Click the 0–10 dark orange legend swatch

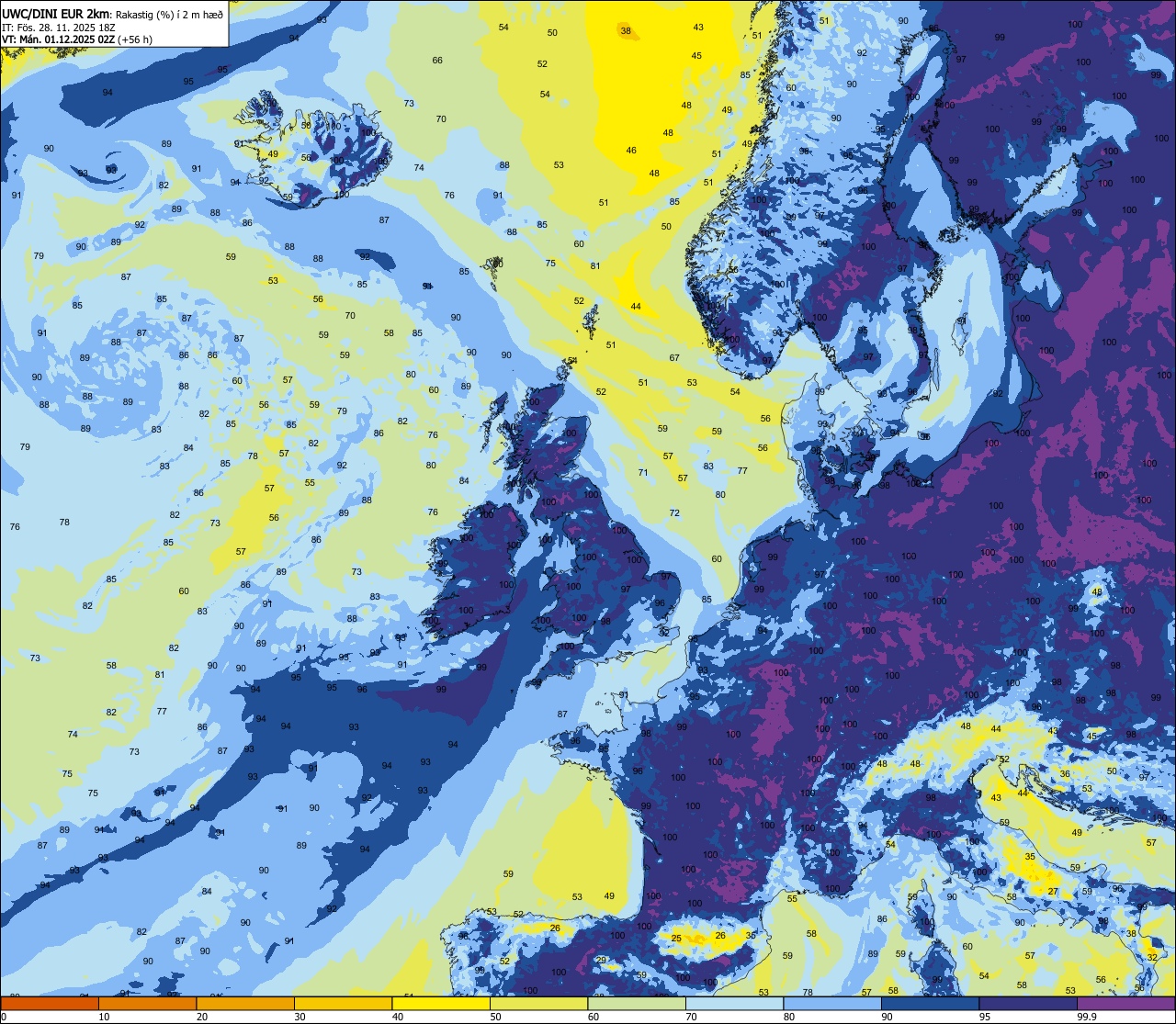50,1003
